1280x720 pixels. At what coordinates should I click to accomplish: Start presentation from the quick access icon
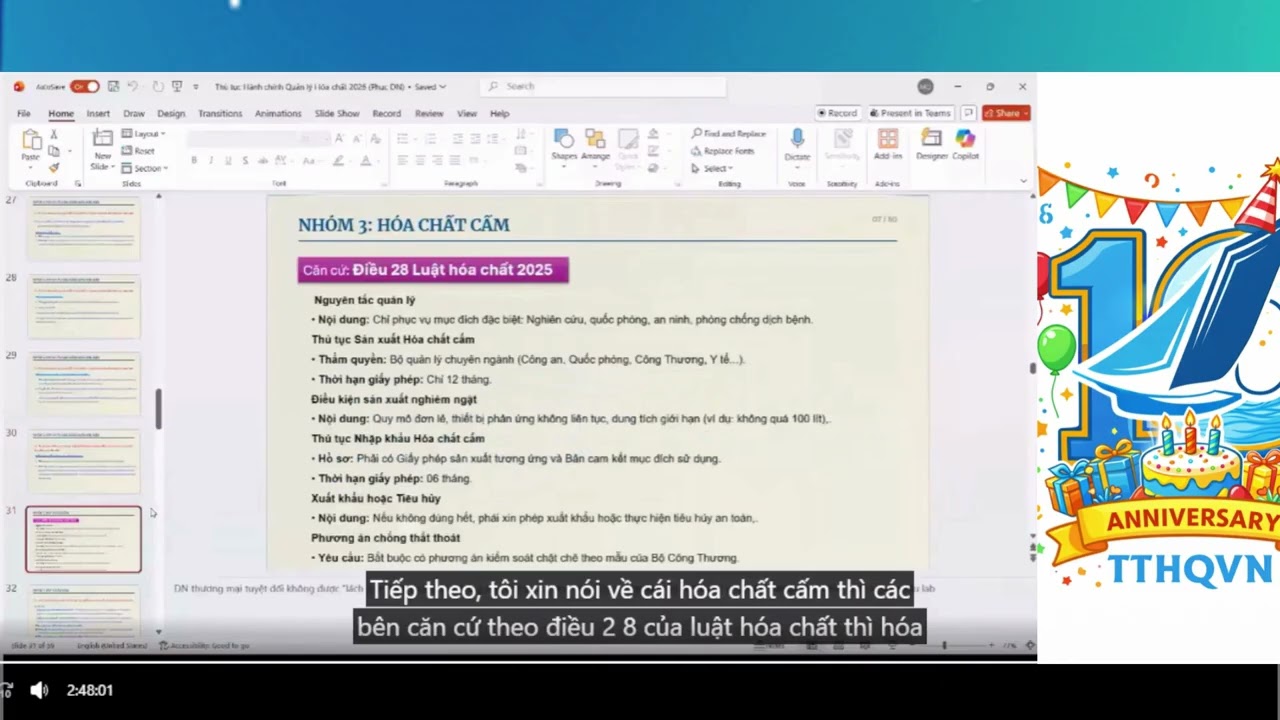click(x=176, y=87)
